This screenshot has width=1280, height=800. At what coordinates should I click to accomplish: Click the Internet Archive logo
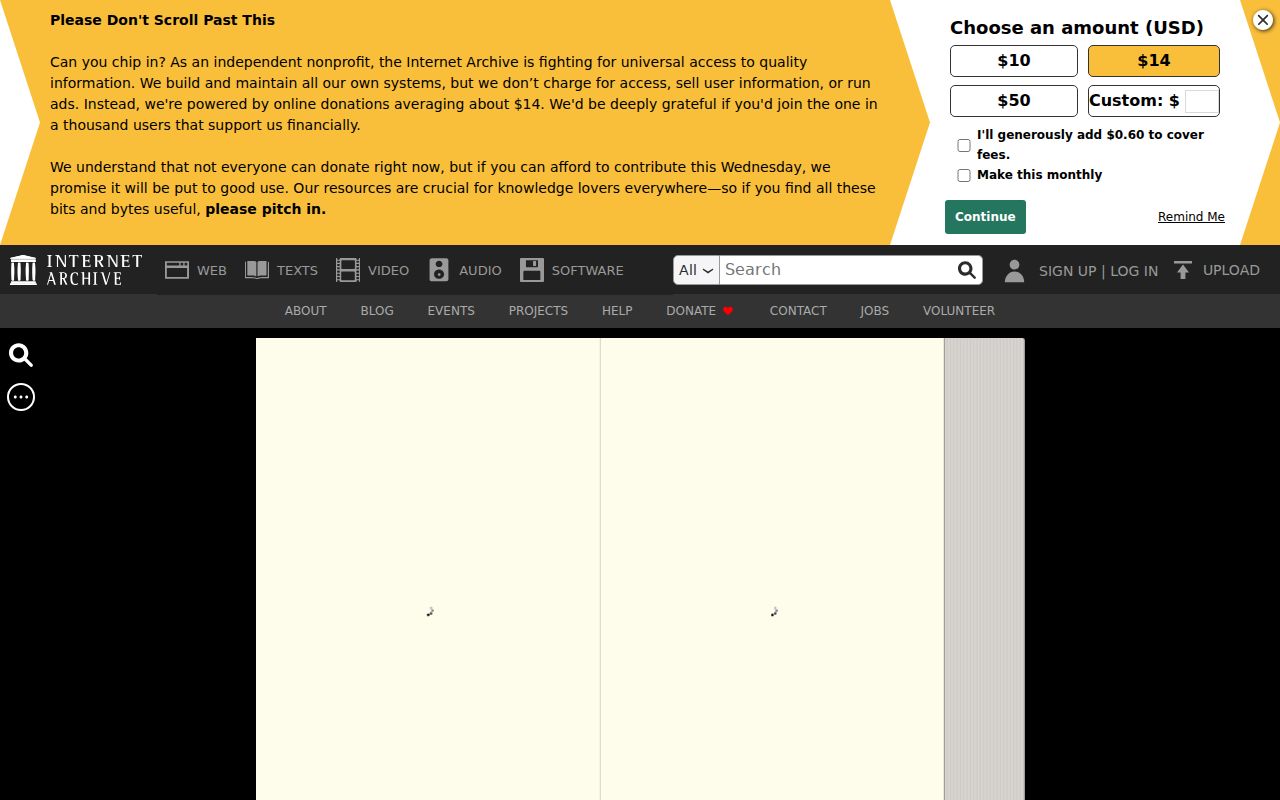tap(76, 270)
